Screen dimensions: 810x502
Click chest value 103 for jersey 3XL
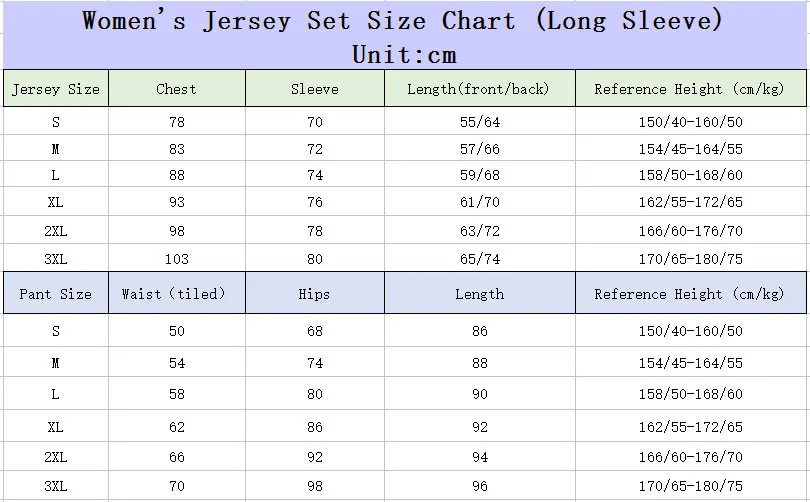pos(177,259)
